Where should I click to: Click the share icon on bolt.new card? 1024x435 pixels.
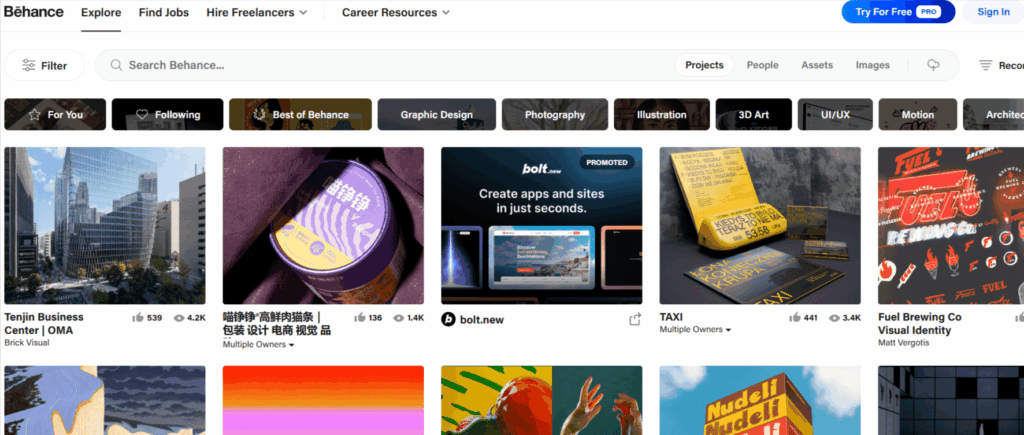point(635,319)
